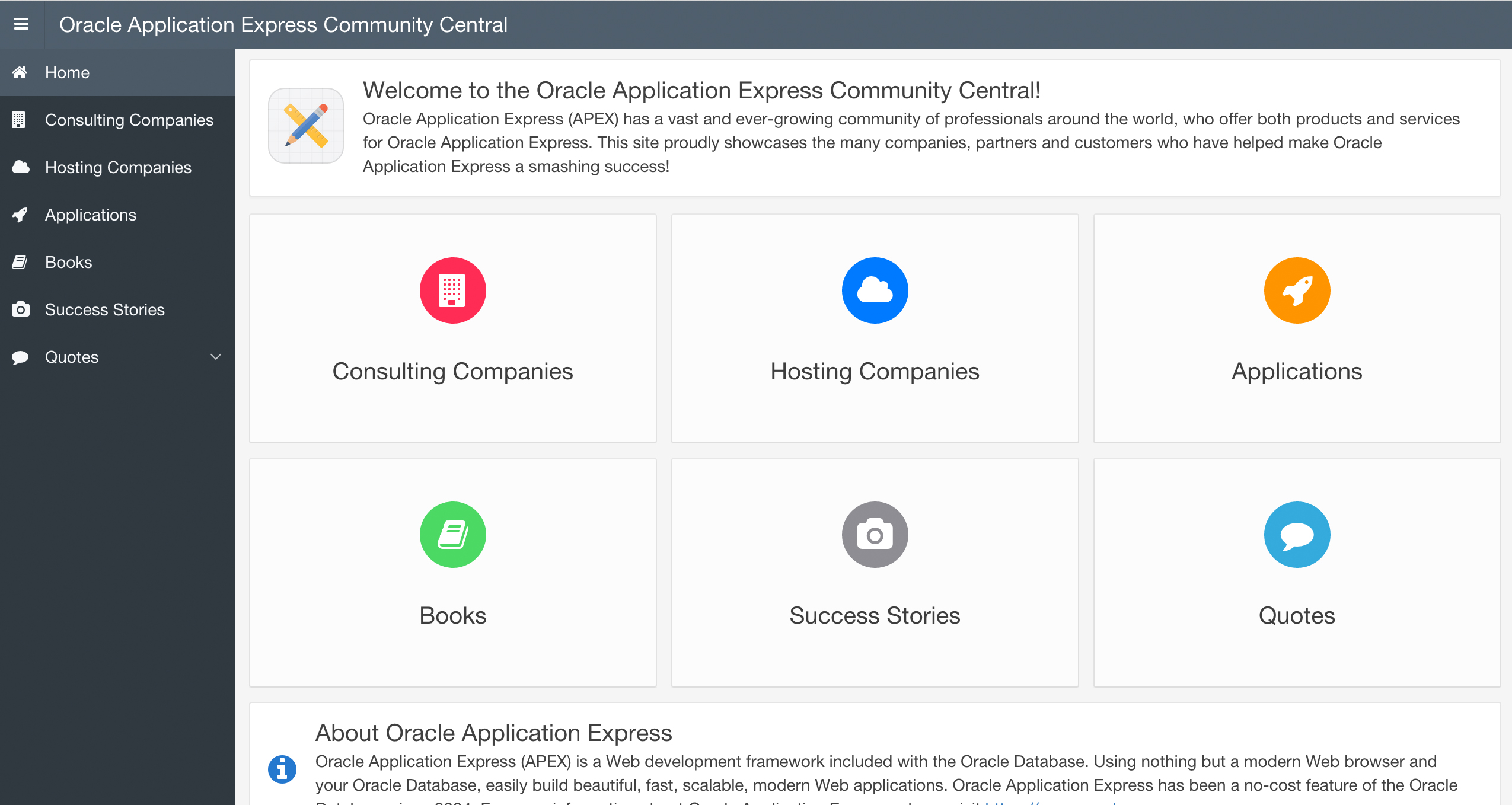Click the Quotes card title text
This screenshot has width=1512, height=805.
click(1297, 615)
